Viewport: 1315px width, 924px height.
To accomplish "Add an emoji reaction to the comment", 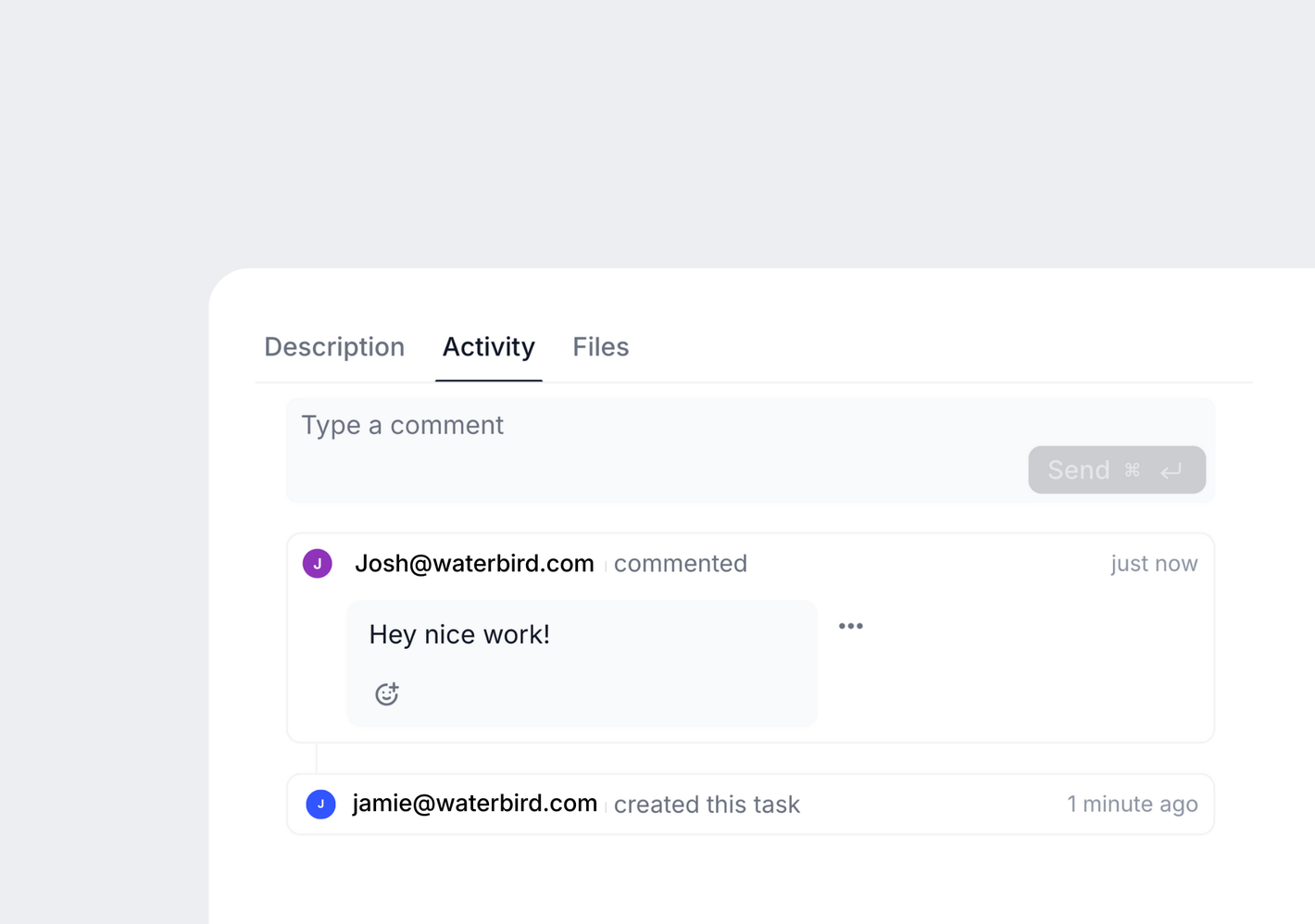I will [387, 693].
